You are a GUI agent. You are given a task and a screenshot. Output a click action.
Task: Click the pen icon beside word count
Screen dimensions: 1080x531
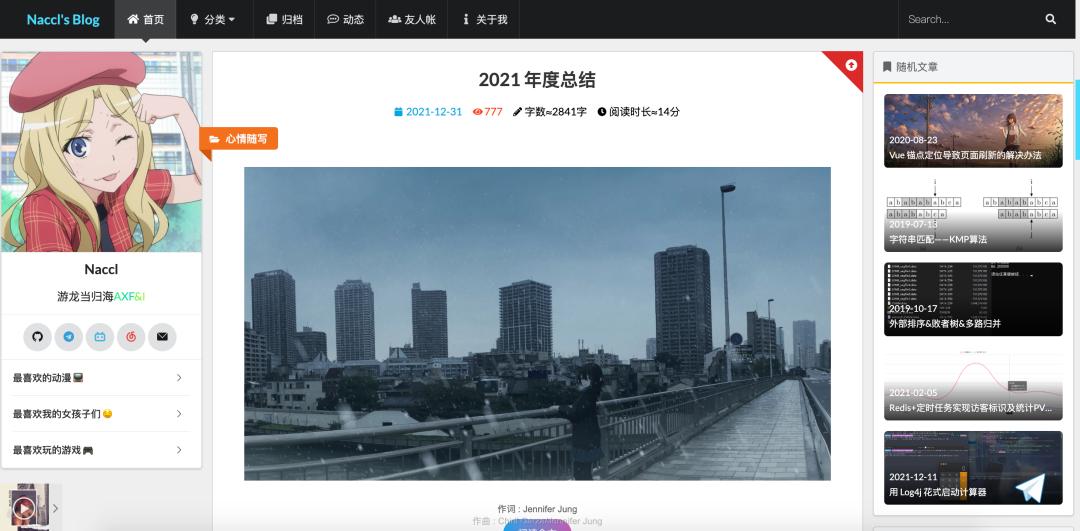(518, 112)
